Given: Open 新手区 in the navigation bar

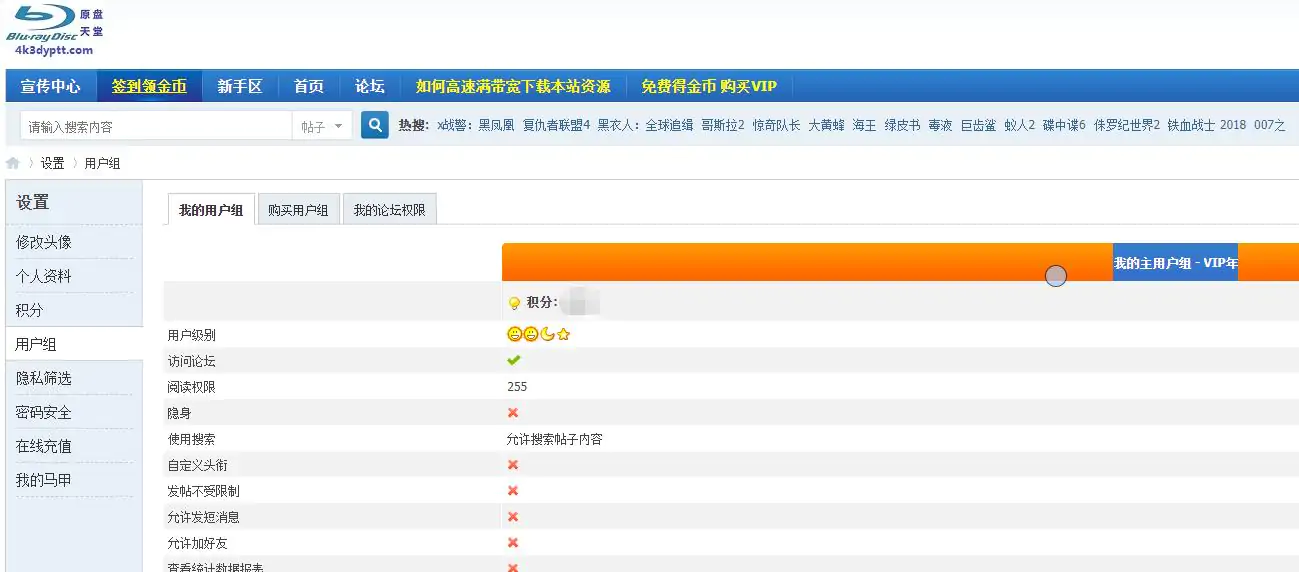Looking at the screenshot, I should tap(240, 86).
